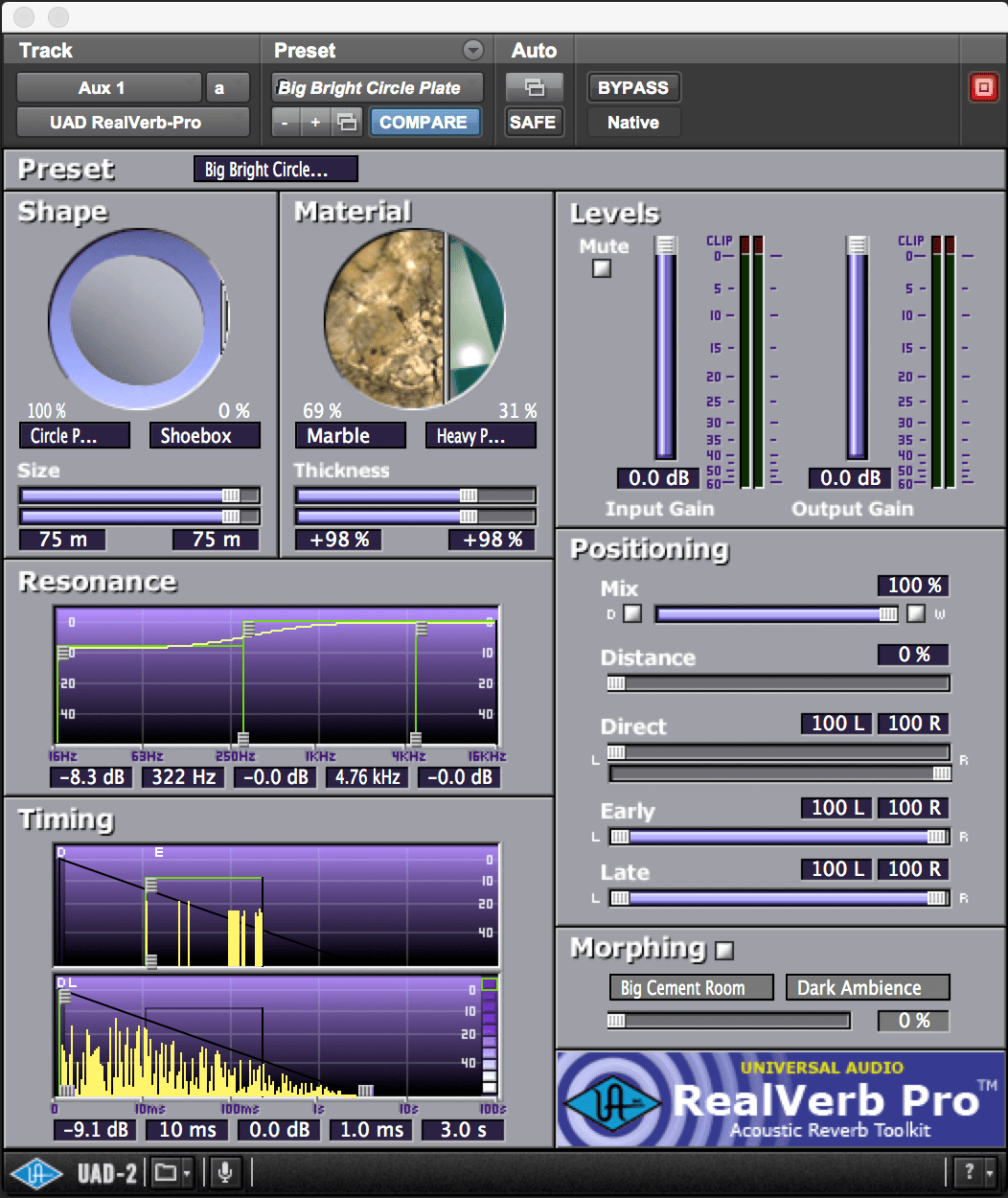
Task: Click the Mix dry 'D' button
Action: (632, 613)
